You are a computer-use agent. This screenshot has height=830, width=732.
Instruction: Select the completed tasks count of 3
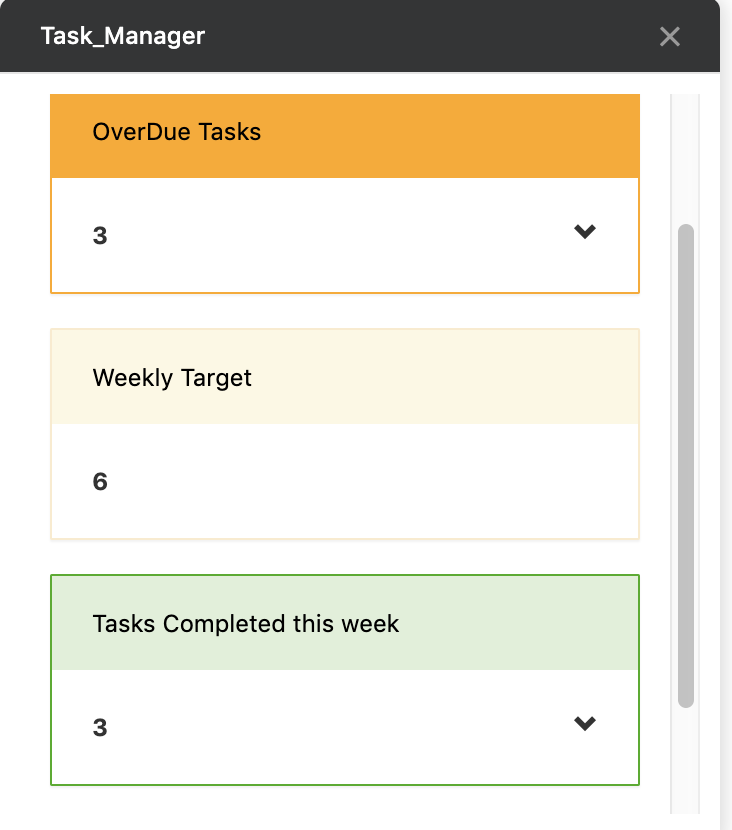point(100,727)
